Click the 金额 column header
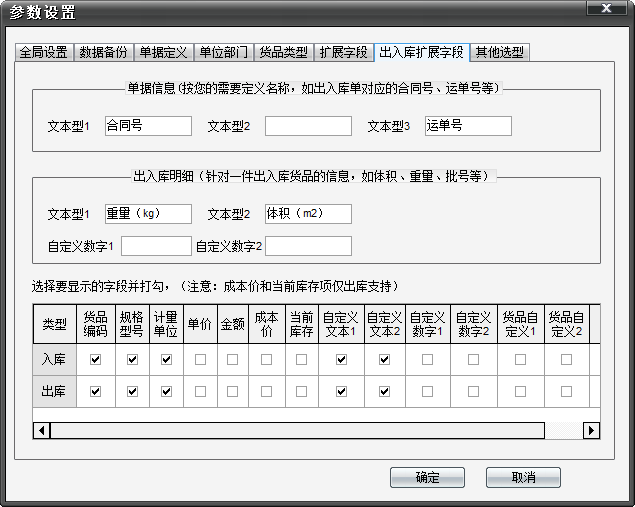This screenshot has height=507, width=635. 233,324
